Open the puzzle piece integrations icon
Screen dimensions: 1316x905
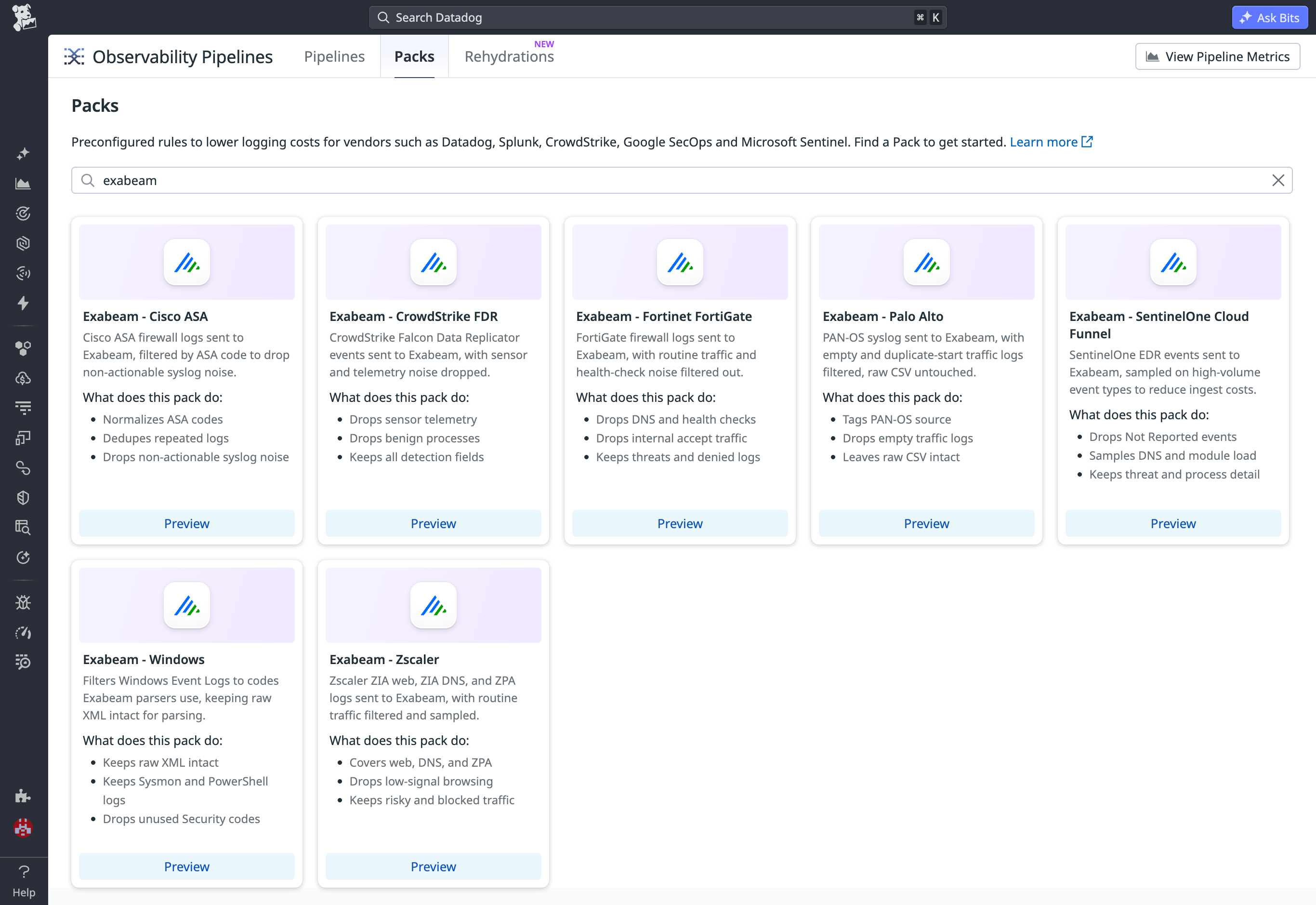23,796
